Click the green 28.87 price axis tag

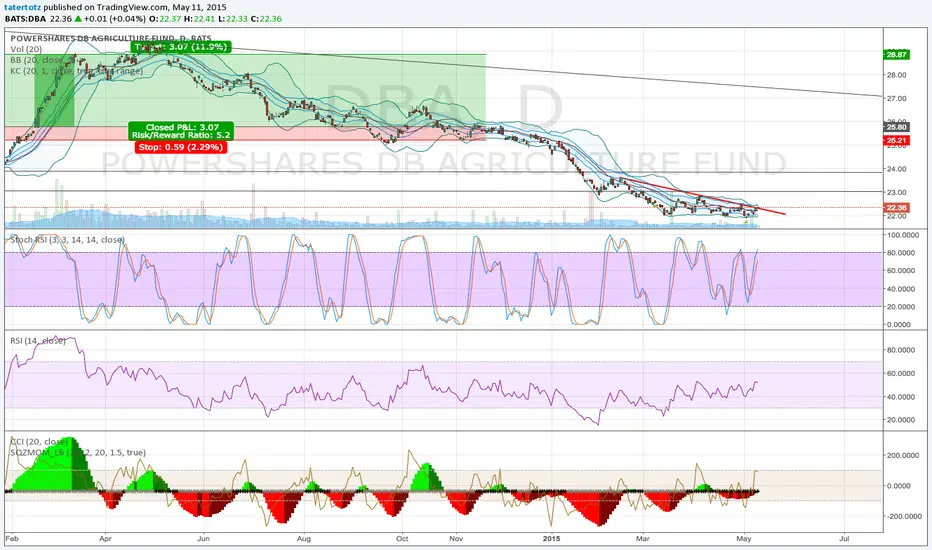coord(896,54)
